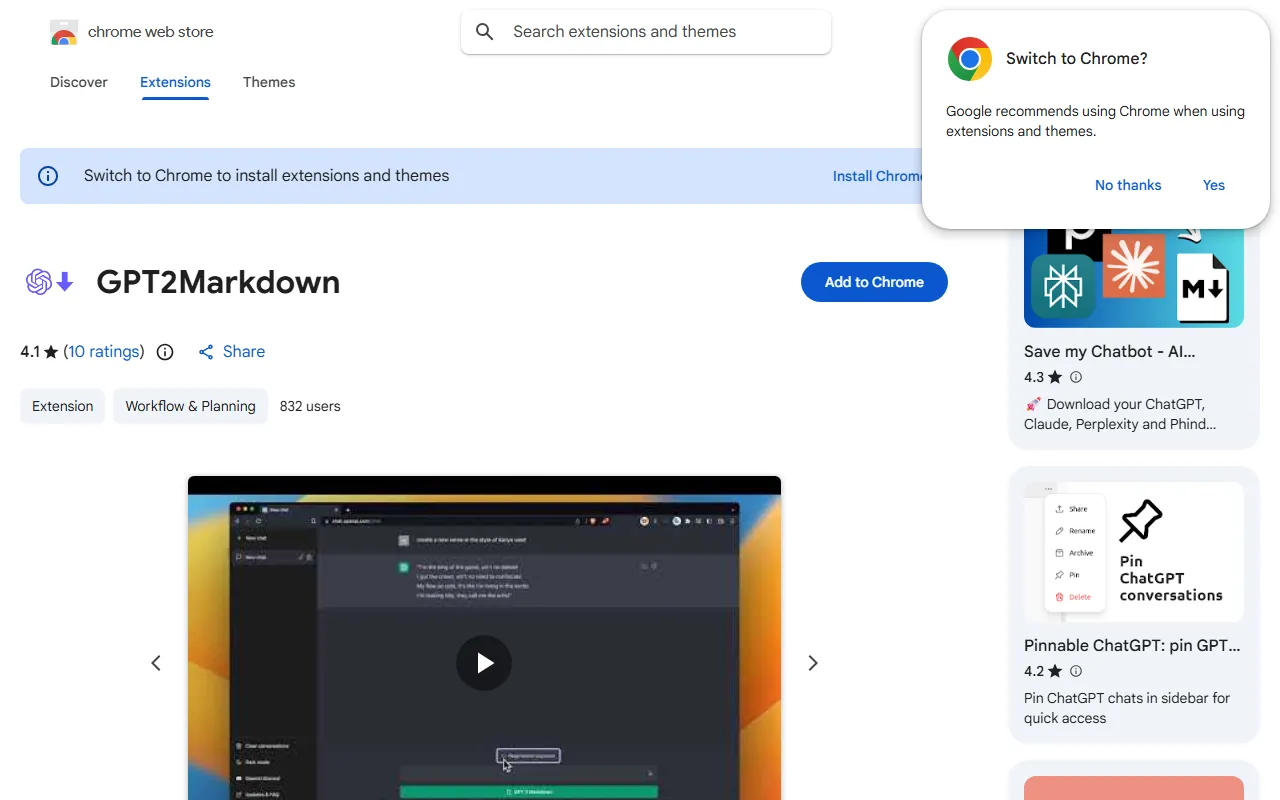Go to the previous screenshot slide
This screenshot has width=1280, height=800.
156,663
